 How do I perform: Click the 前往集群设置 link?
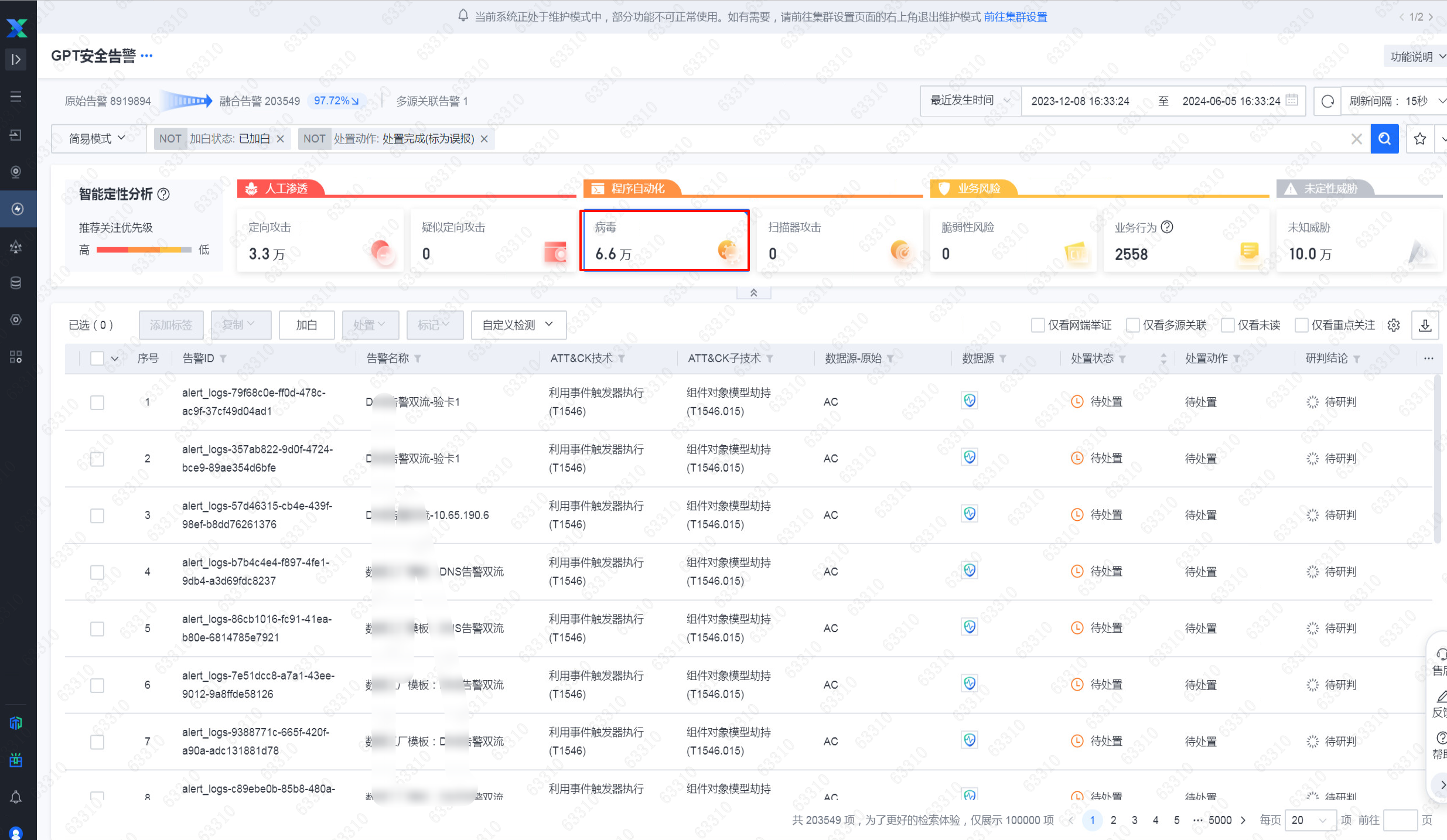tap(1015, 17)
